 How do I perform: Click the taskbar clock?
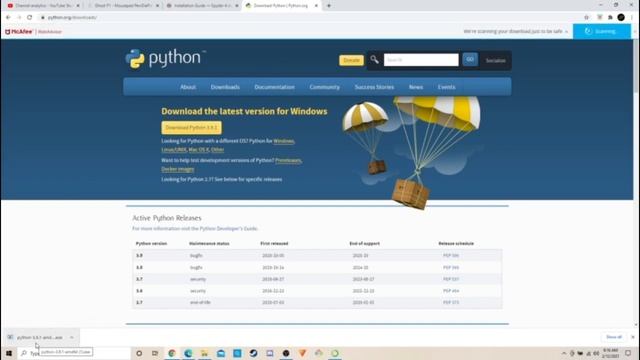click(x=610, y=353)
